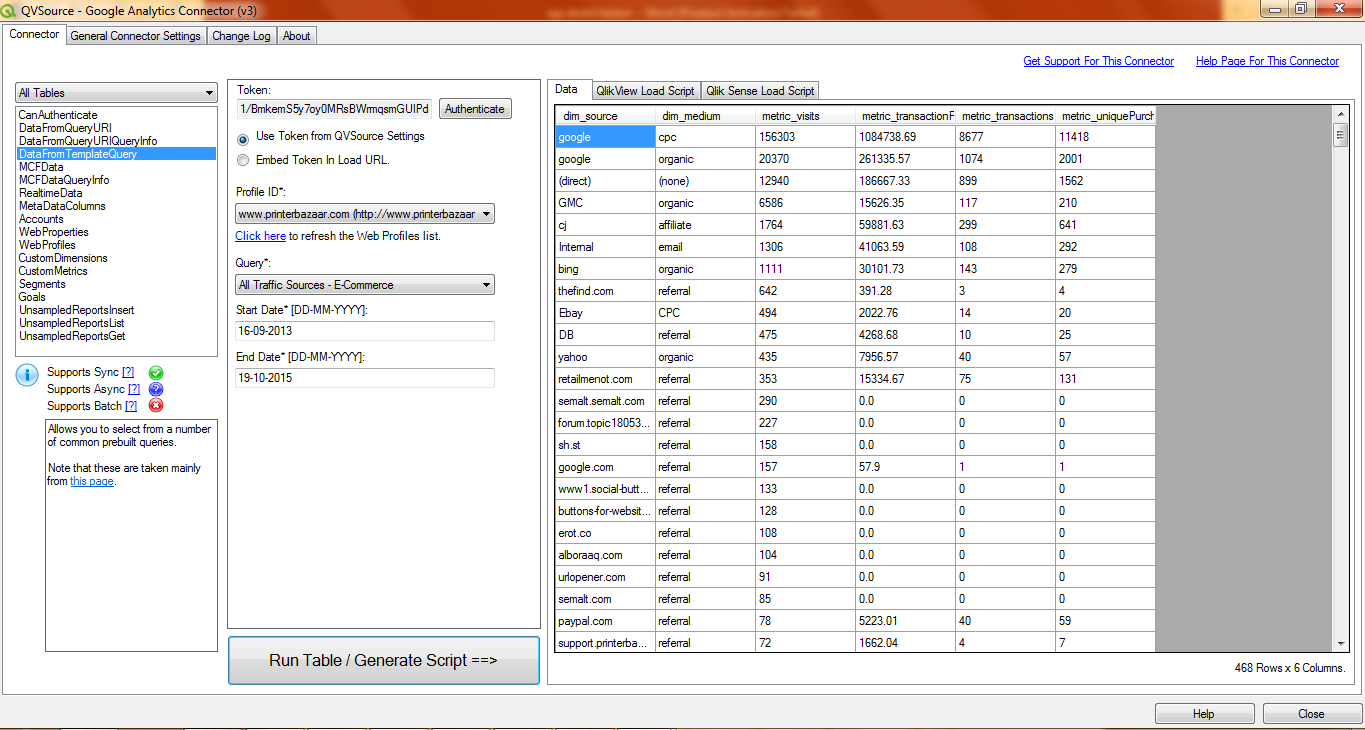Viewport: 1365px width, 730px height.
Task: Open the All Tables dropdown
Action: [116, 92]
